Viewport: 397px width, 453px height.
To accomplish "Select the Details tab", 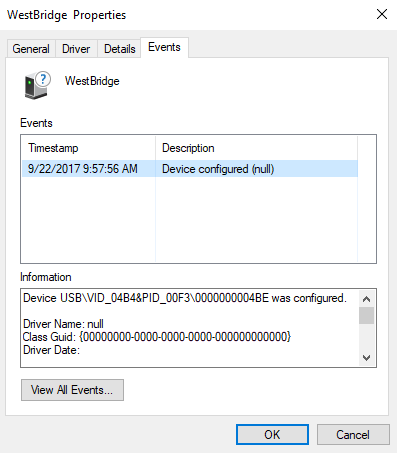I will pos(119,49).
